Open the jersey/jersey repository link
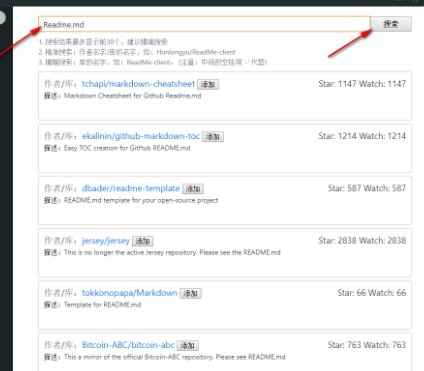This screenshot has width=424, height=371. 106,241
